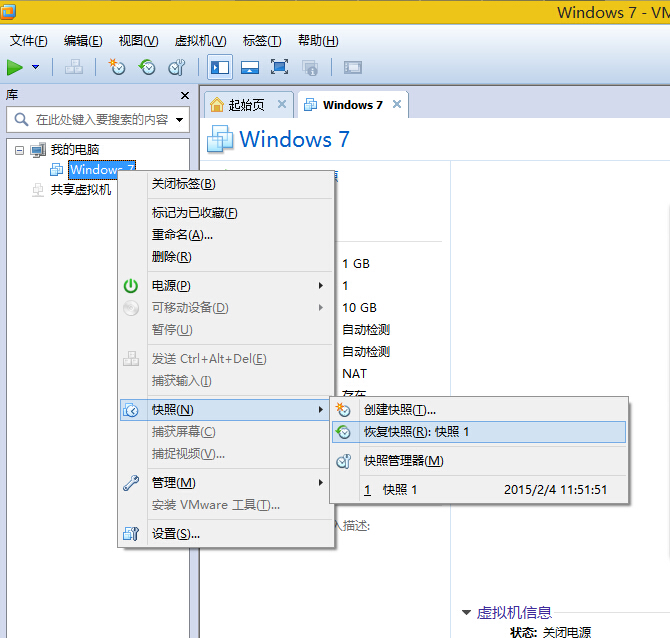Click the 虚拟机信息 section heading

[x=514, y=613]
